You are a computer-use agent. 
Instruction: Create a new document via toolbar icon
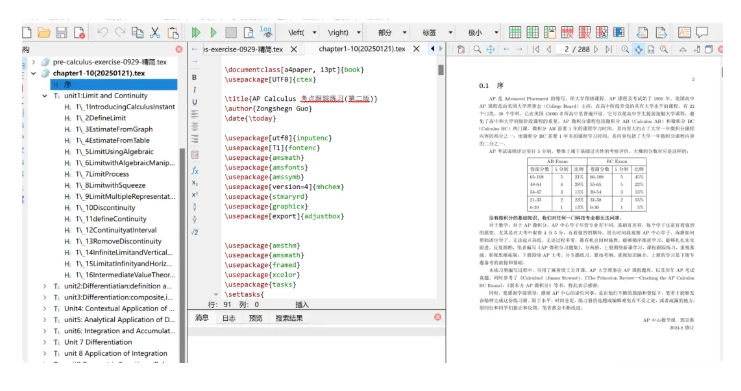tap(27, 32)
